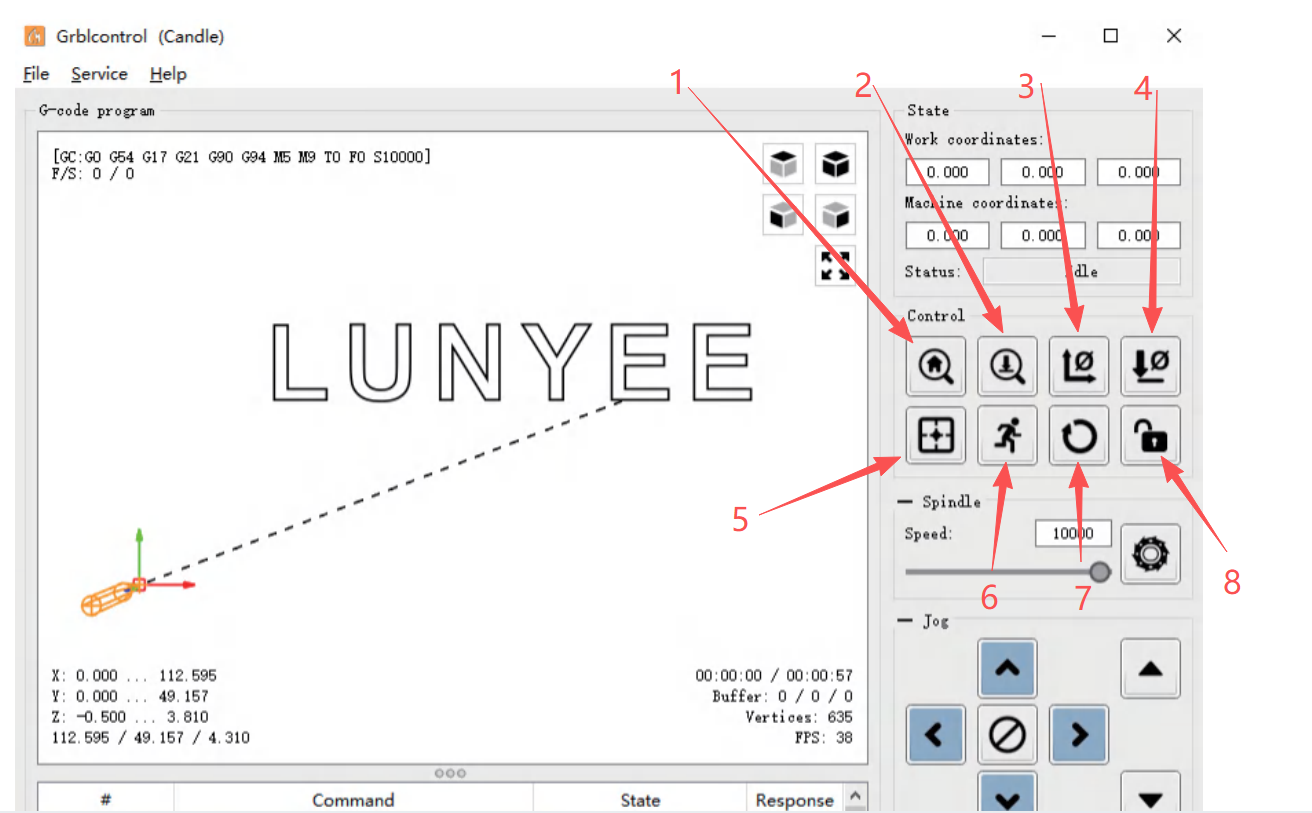Click the G-code table scroll-up arrow

pos(856,796)
